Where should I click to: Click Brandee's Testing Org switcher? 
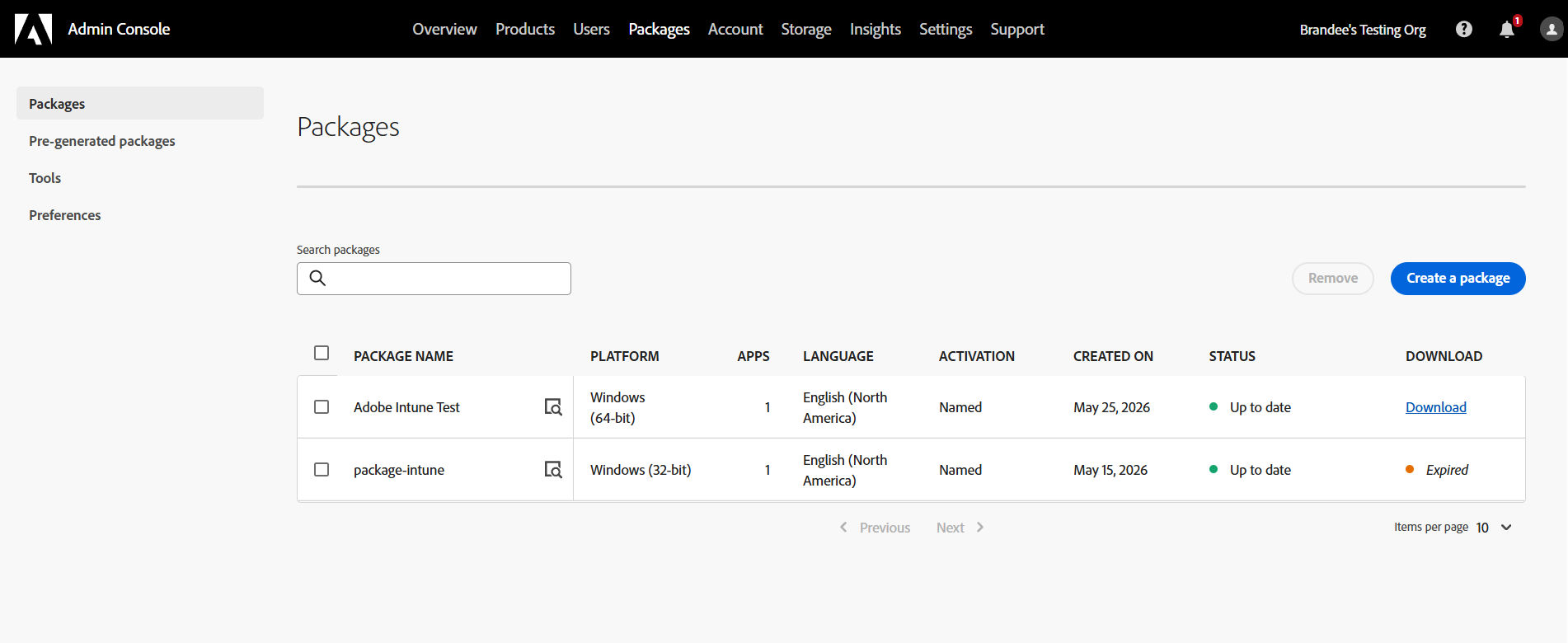click(x=1363, y=30)
